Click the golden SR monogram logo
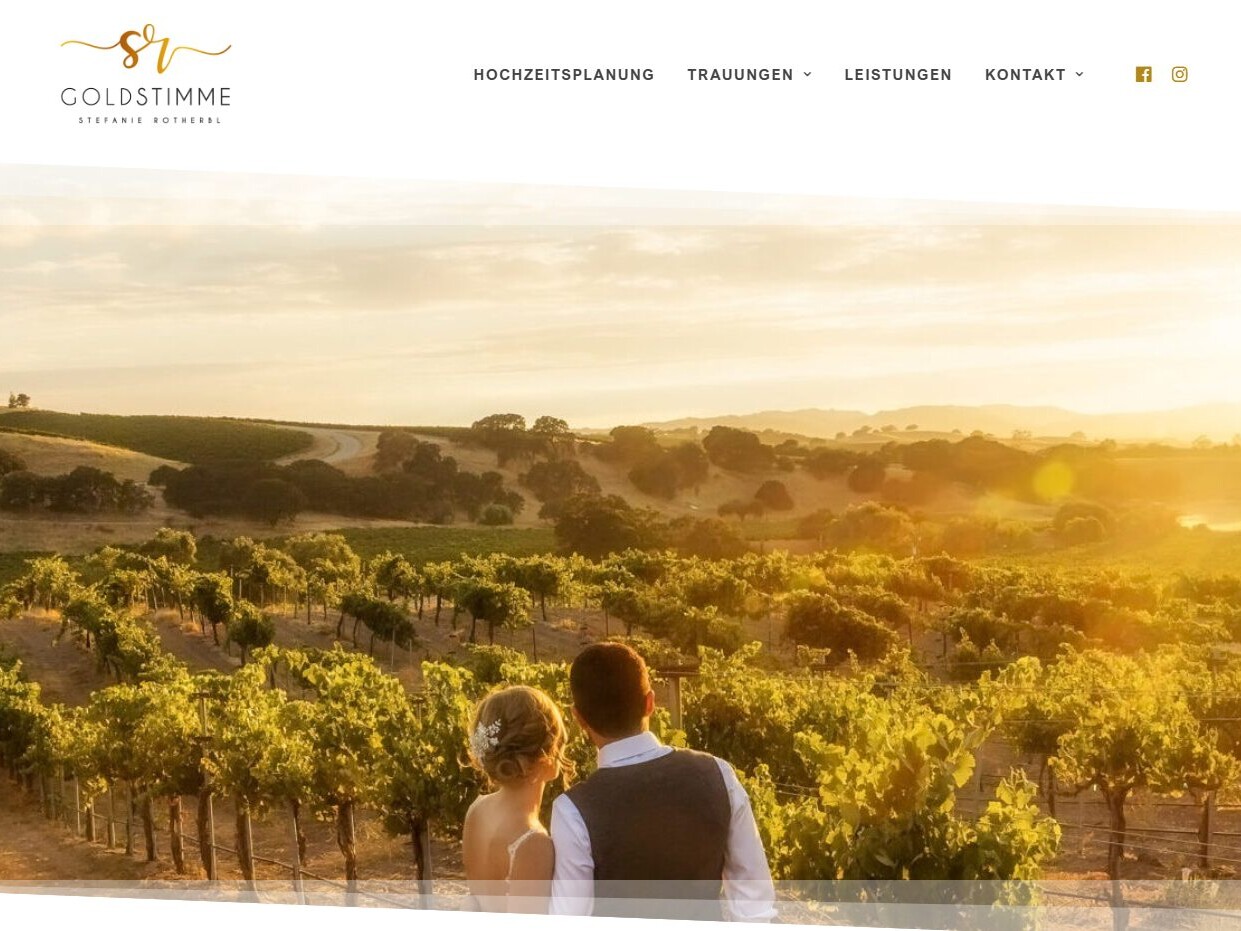Viewport: 1241px width, 931px height. [x=146, y=49]
